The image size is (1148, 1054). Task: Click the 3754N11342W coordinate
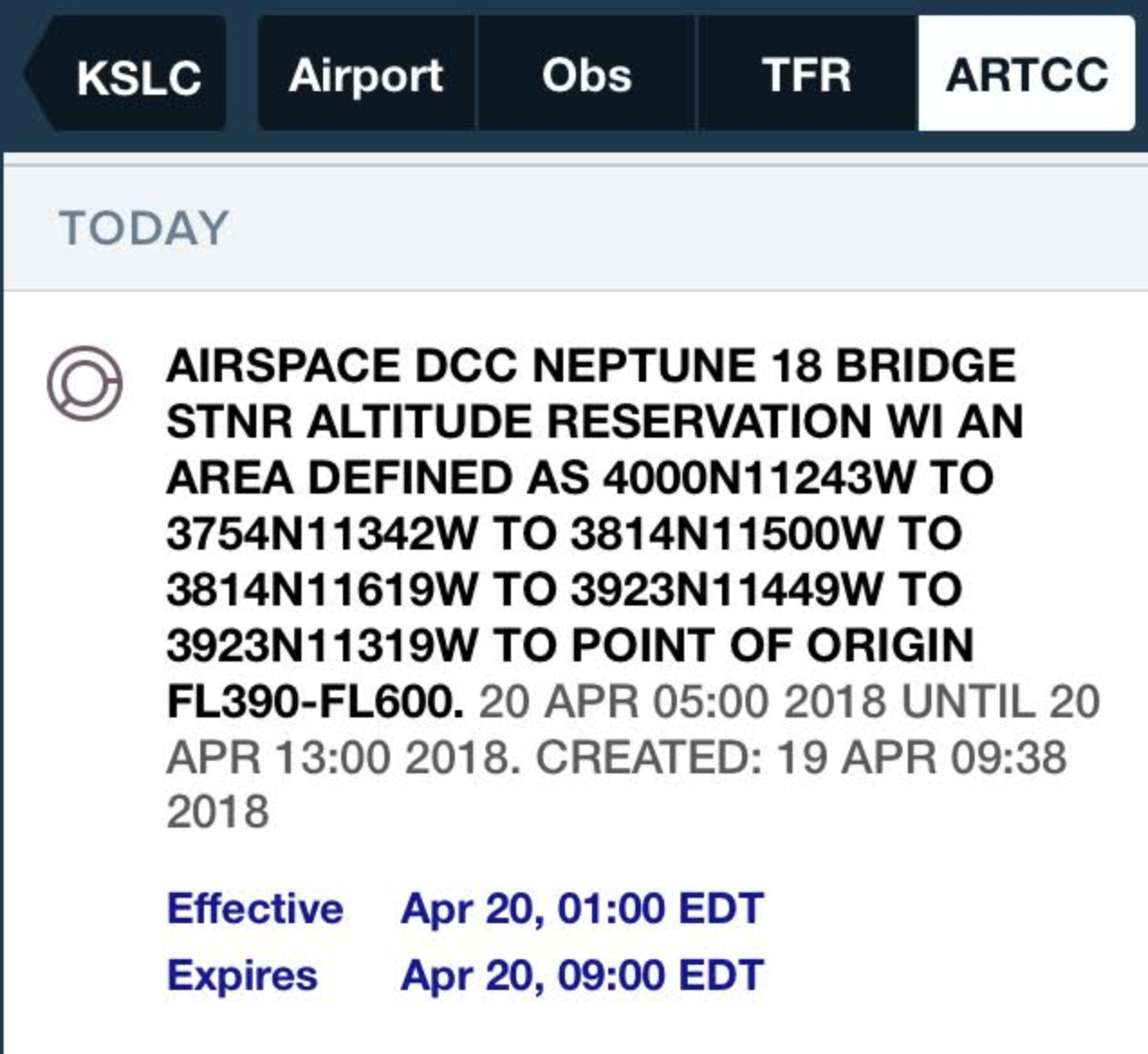tap(322, 534)
